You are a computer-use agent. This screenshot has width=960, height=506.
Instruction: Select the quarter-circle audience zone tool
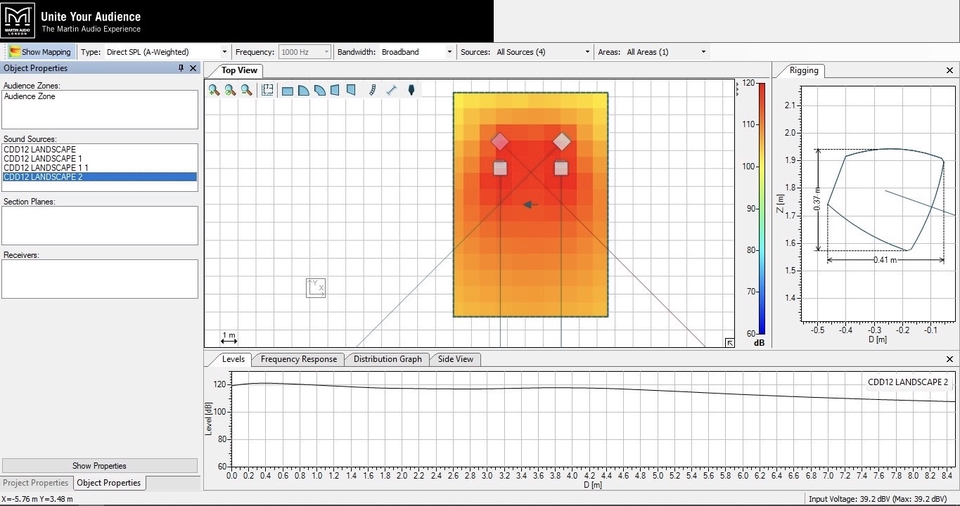304,91
